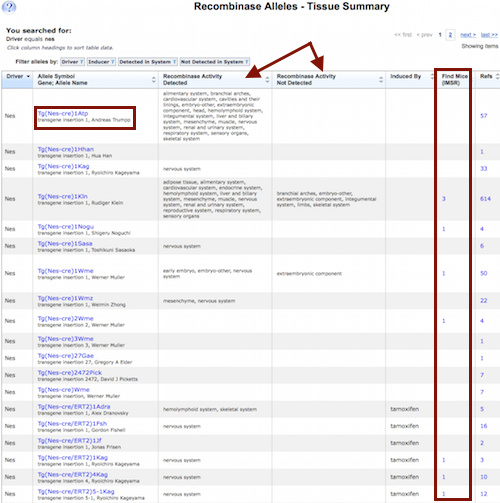Jump to the last results page

489,35
